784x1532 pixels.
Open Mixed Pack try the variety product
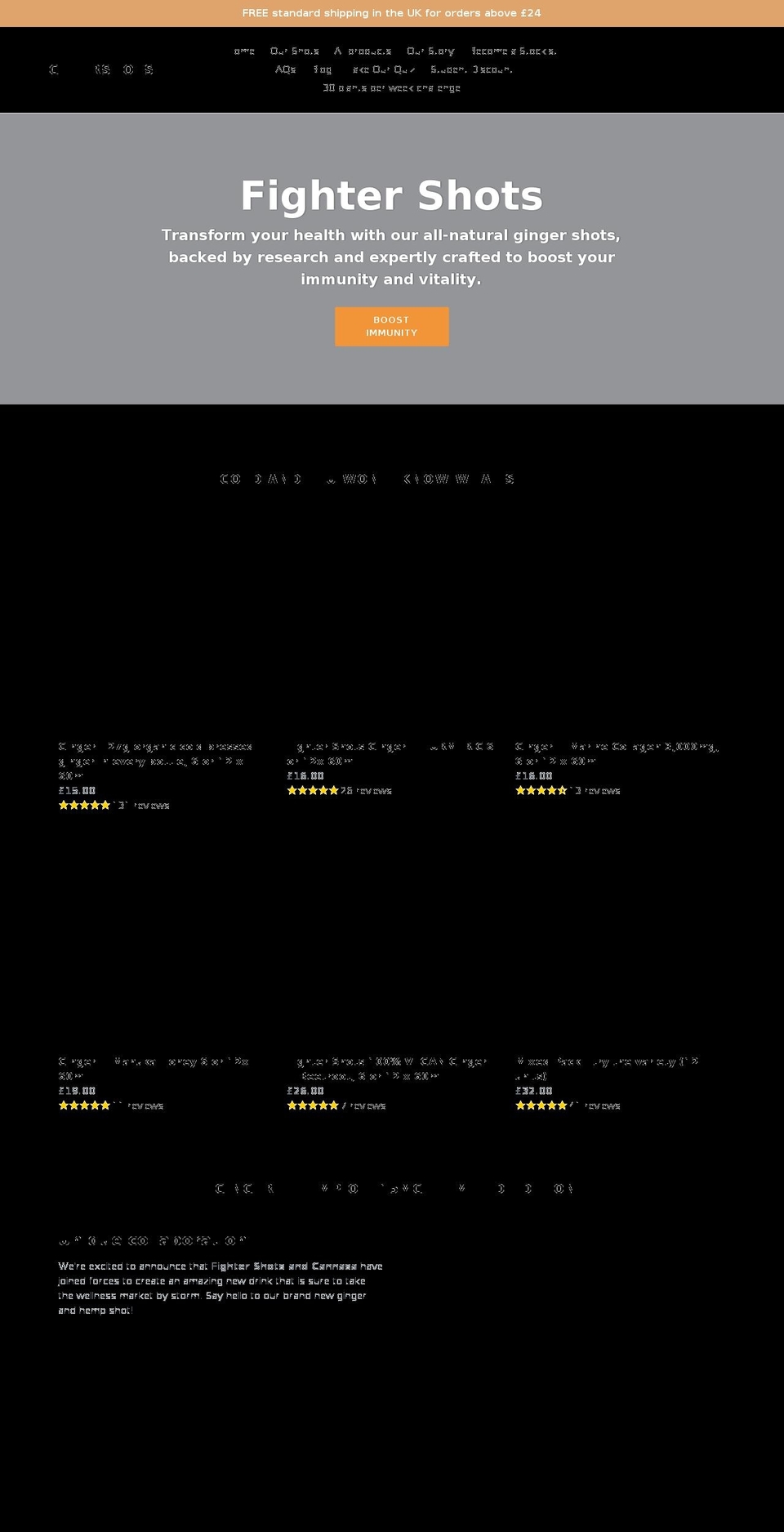(607, 1069)
